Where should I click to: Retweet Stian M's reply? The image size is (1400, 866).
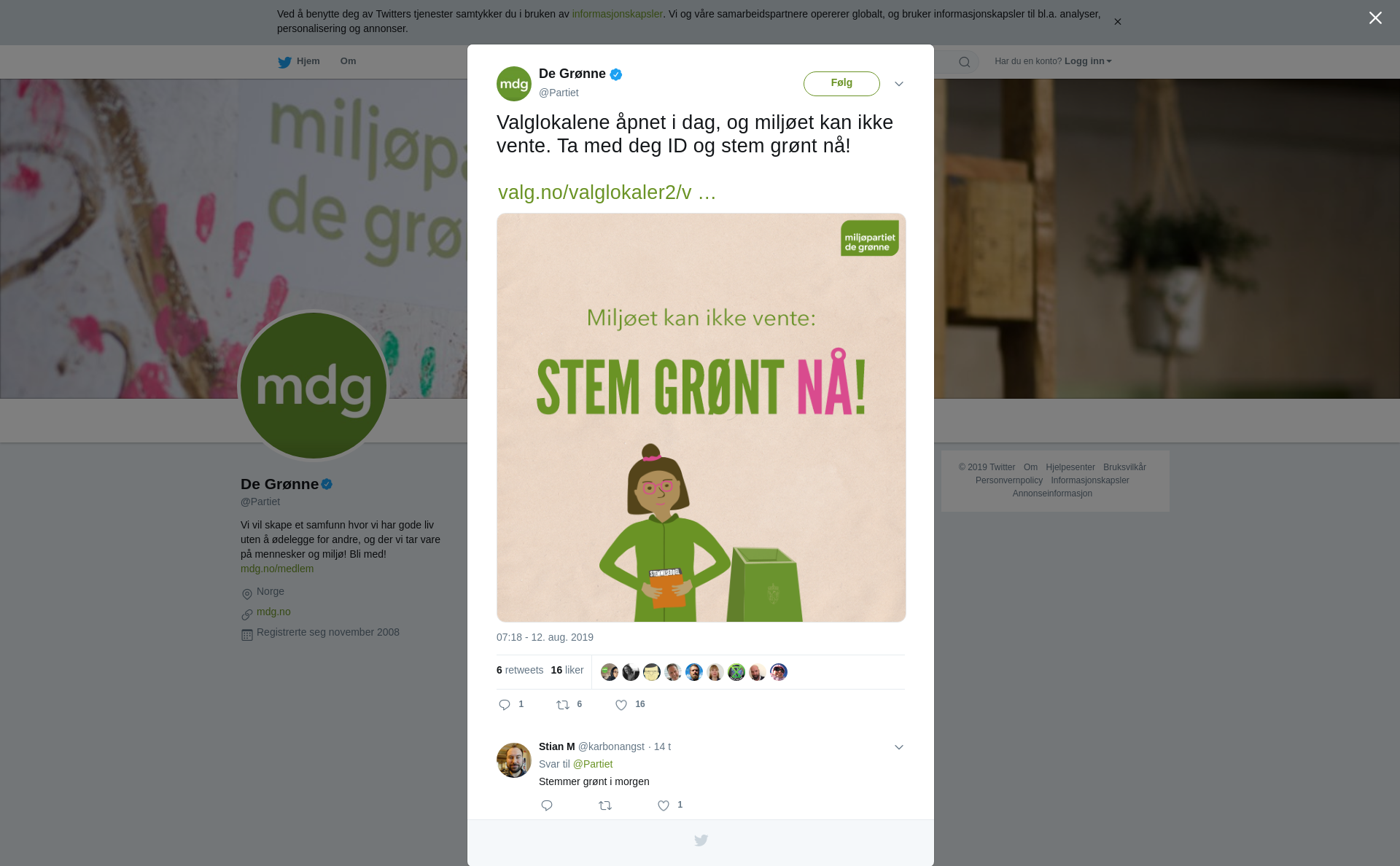[605, 805]
